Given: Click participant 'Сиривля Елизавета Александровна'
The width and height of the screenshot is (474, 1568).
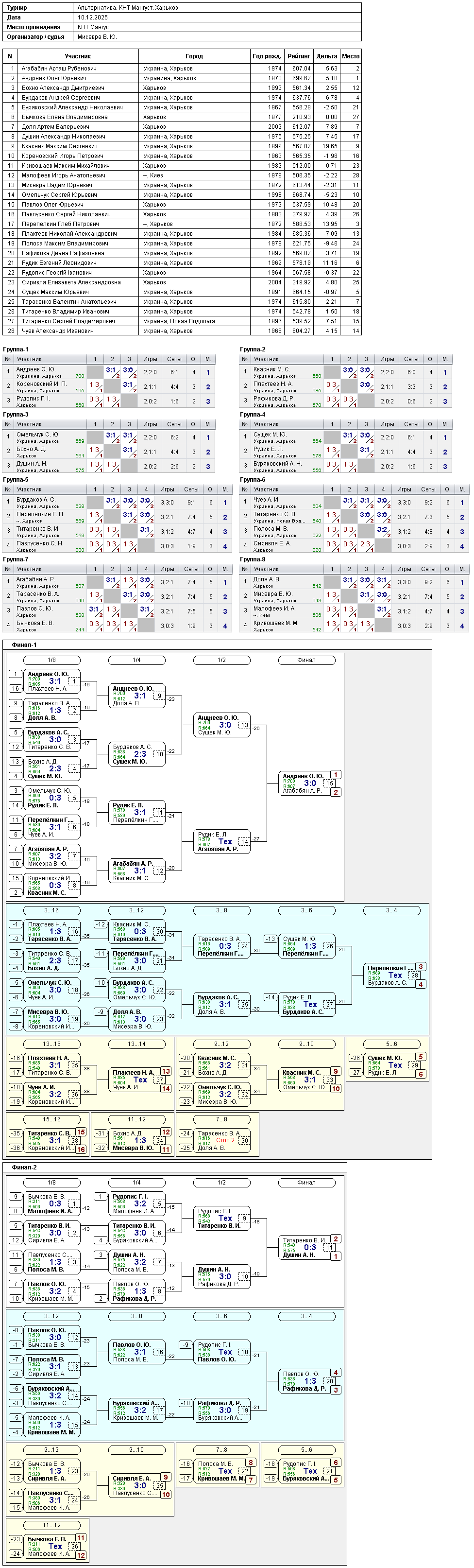Looking at the screenshot, I should point(71,283).
